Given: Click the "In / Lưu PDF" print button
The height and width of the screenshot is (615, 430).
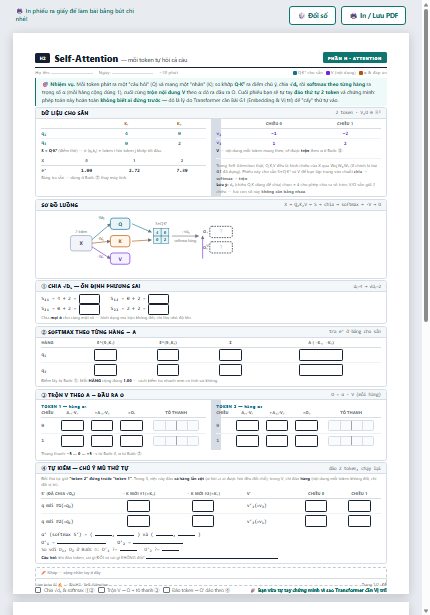Looking at the screenshot, I should tap(373, 16).
